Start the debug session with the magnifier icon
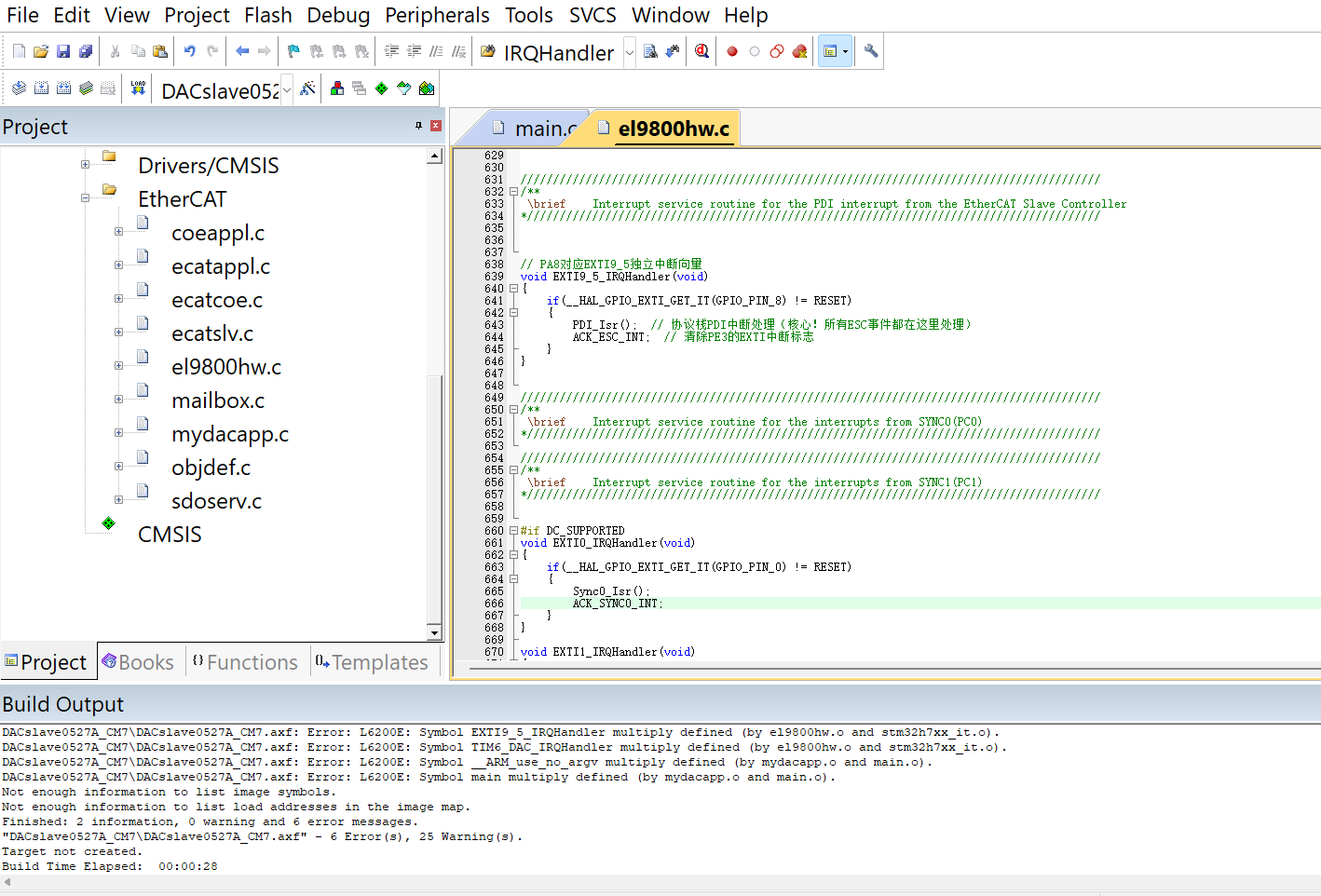 tap(702, 52)
